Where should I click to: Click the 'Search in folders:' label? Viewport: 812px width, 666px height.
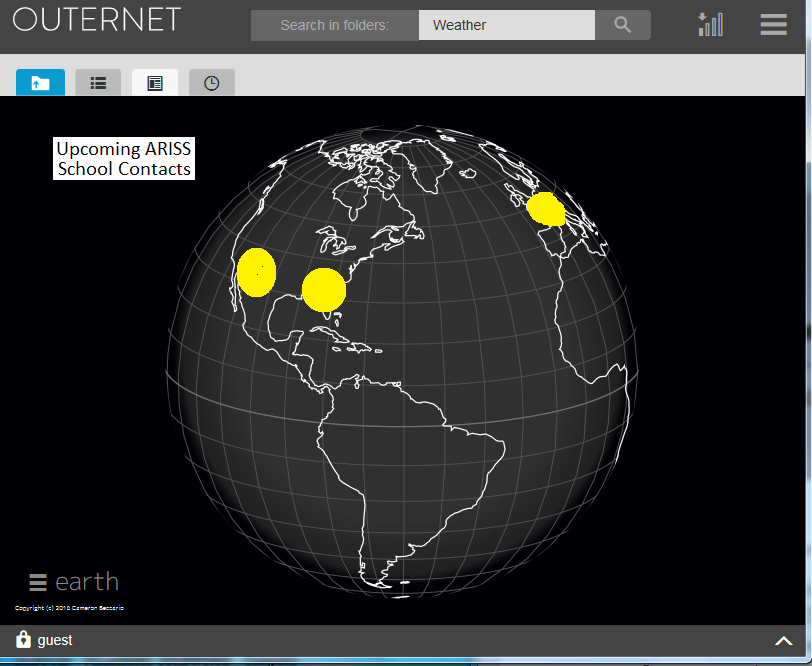pyautogui.click(x=334, y=25)
